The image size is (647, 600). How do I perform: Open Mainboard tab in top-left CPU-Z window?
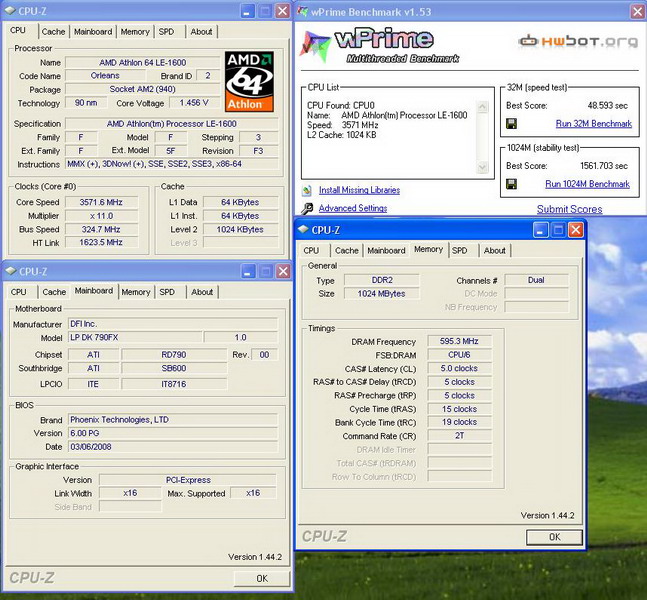click(x=93, y=32)
